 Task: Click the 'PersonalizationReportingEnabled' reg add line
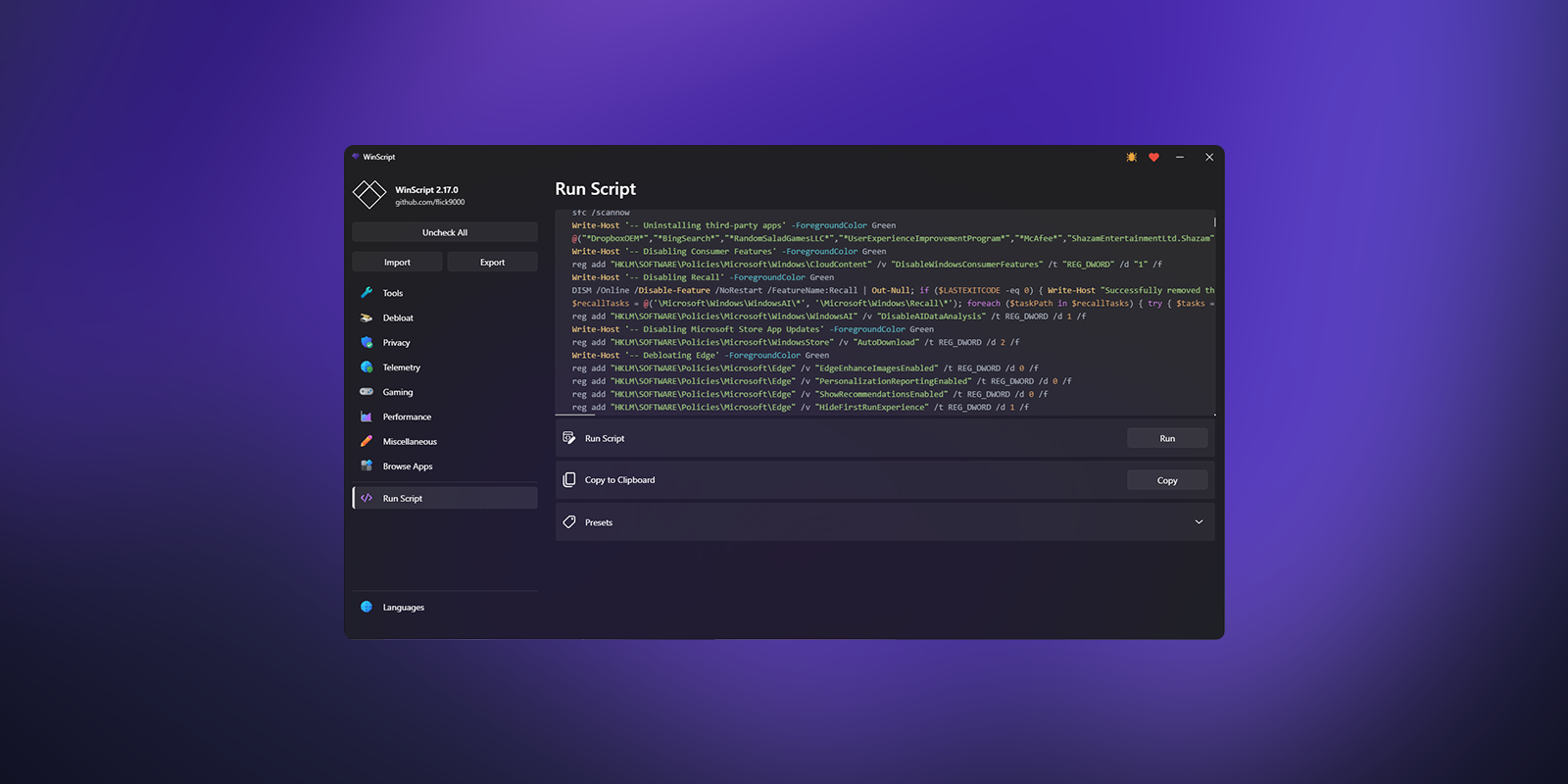click(x=822, y=381)
